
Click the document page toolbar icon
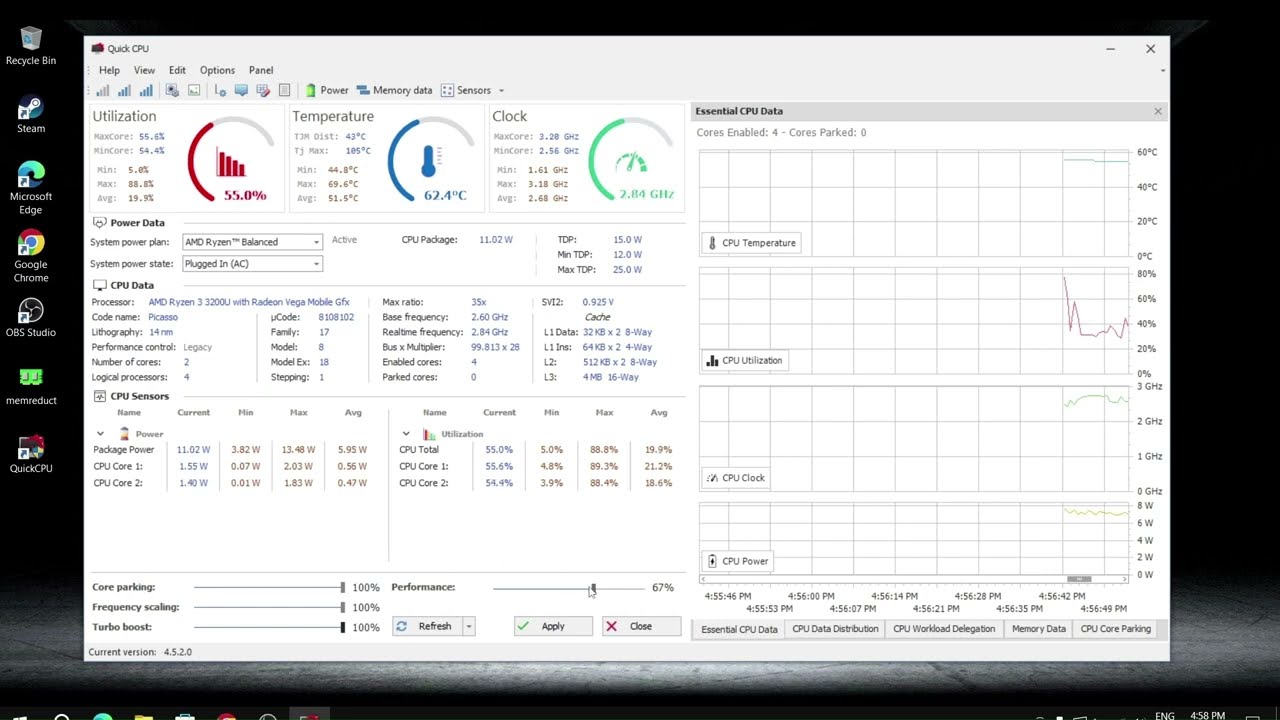coord(284,90)
